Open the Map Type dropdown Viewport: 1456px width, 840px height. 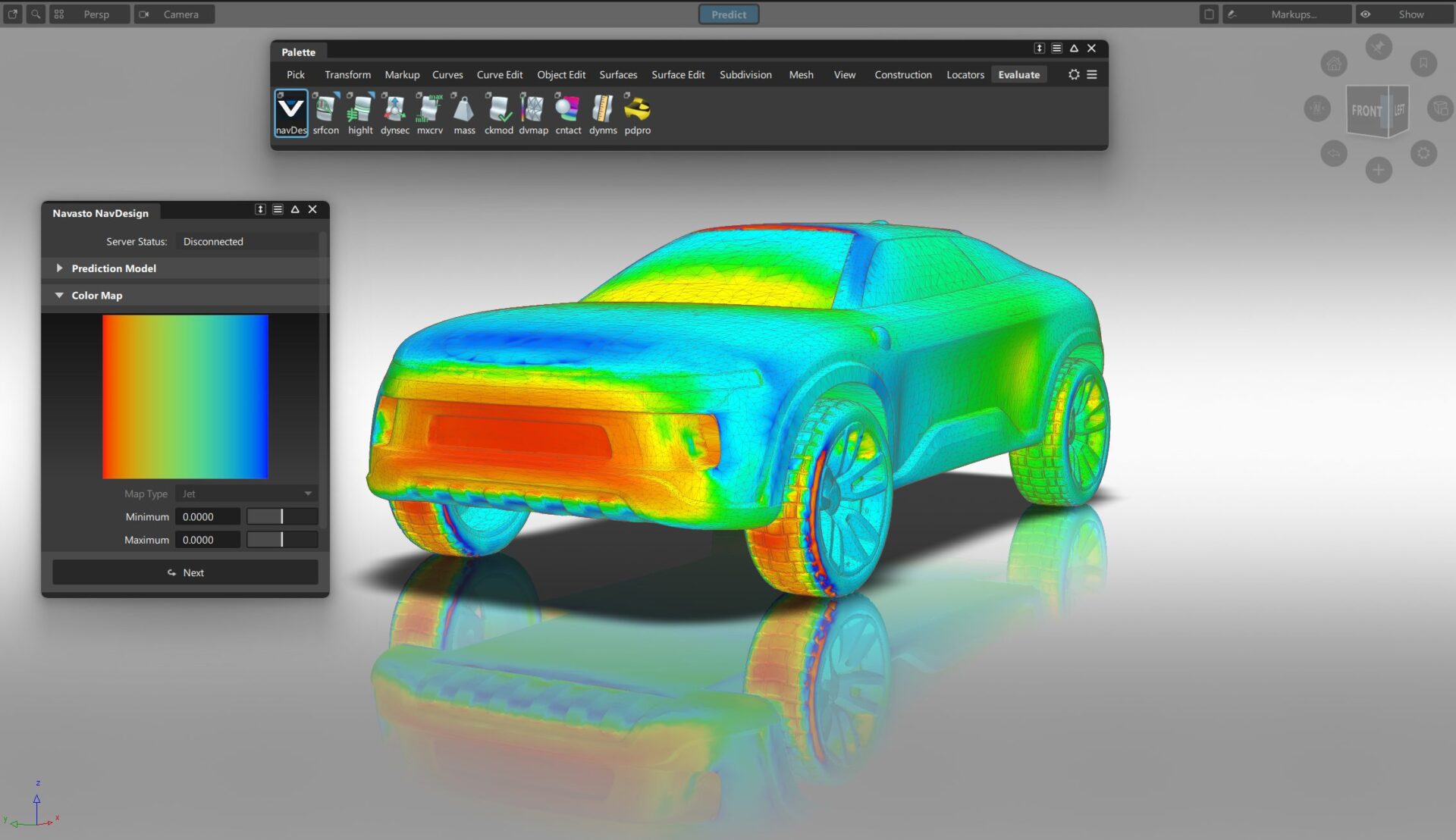coord(245,494)
